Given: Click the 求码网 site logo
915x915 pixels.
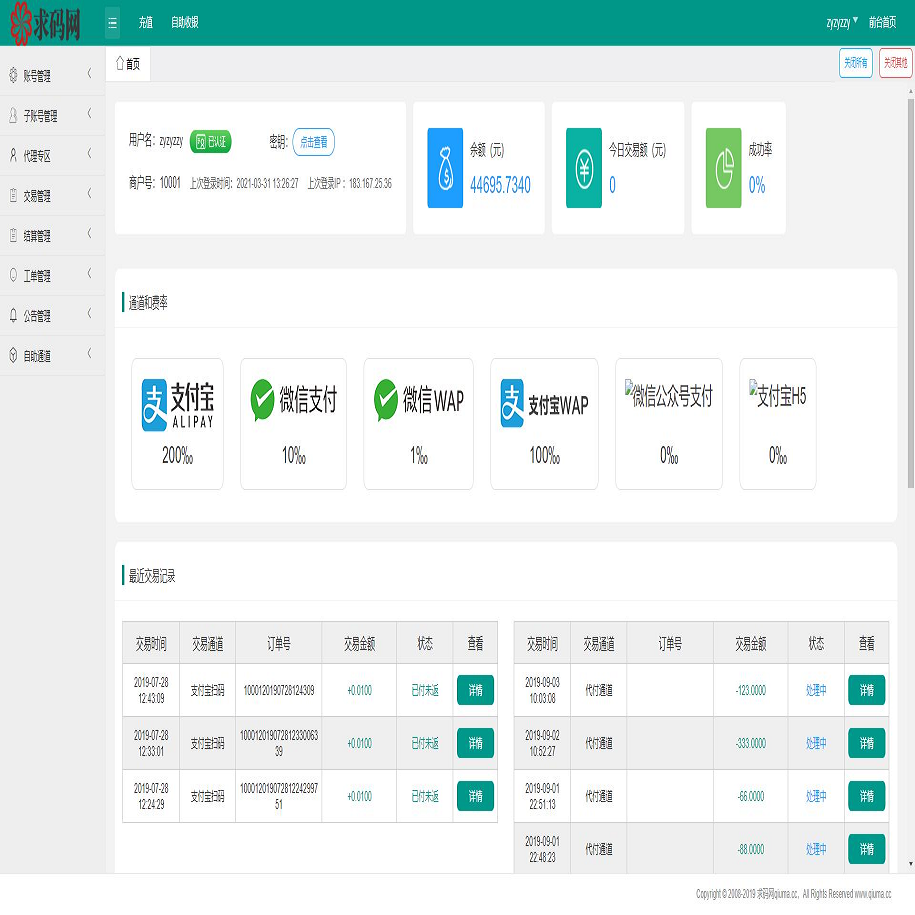Looking at the screenshot, I should [46, 23].
